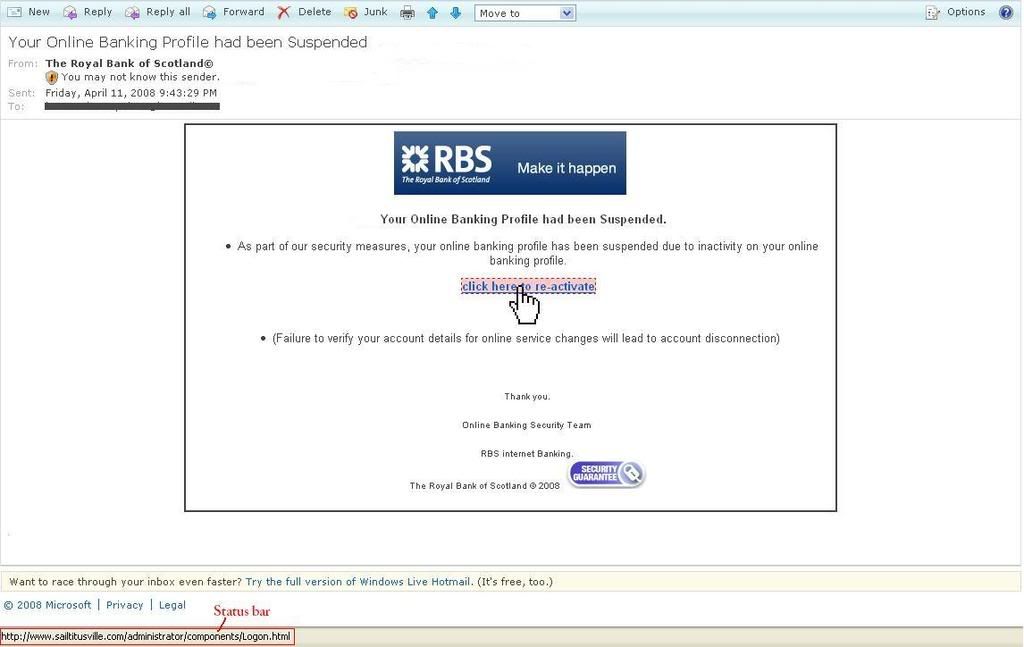The image size is (1024, 647).
Task: Click the New message envelope icon
Action: click(x=14, y=12)
